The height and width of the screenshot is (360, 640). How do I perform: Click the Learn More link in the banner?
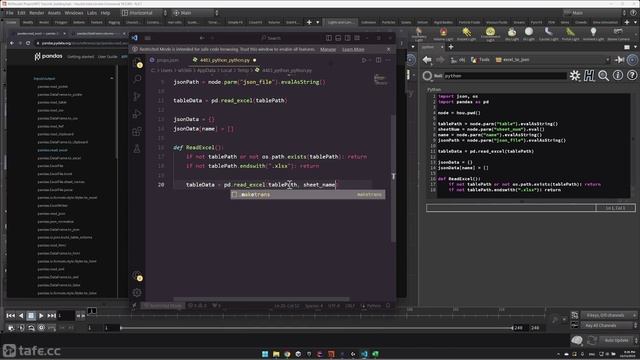[x=353, y=49]
